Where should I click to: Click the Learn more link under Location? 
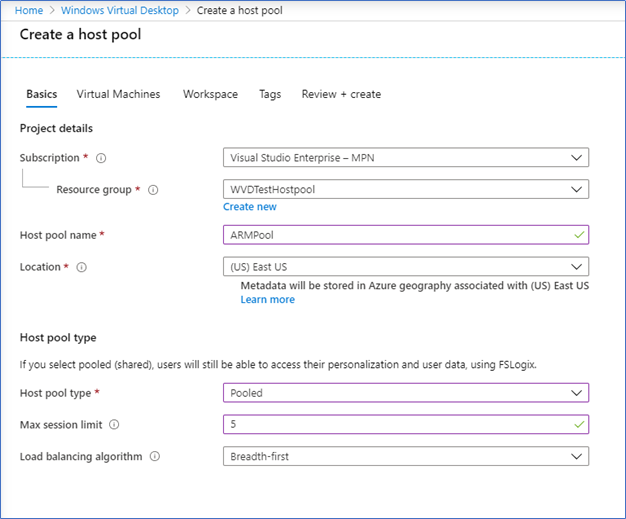point(267,299)
